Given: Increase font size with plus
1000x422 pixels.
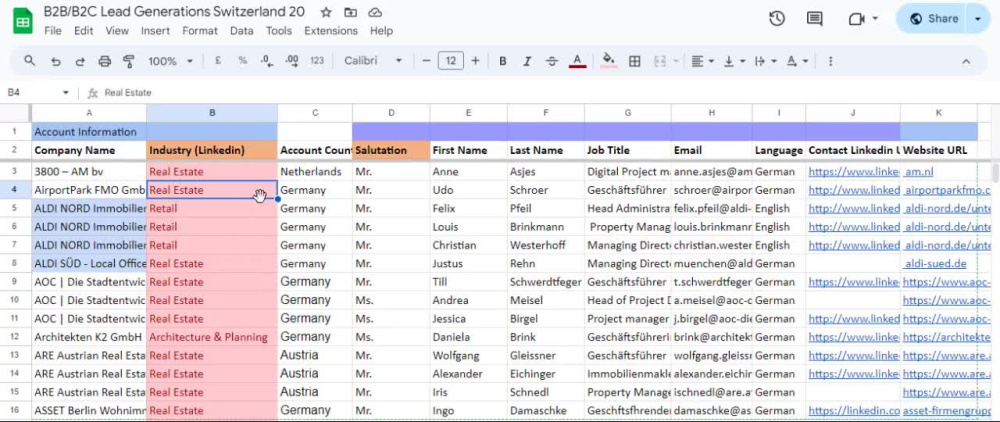Looking at the screenshot, I should coord(475,61).
